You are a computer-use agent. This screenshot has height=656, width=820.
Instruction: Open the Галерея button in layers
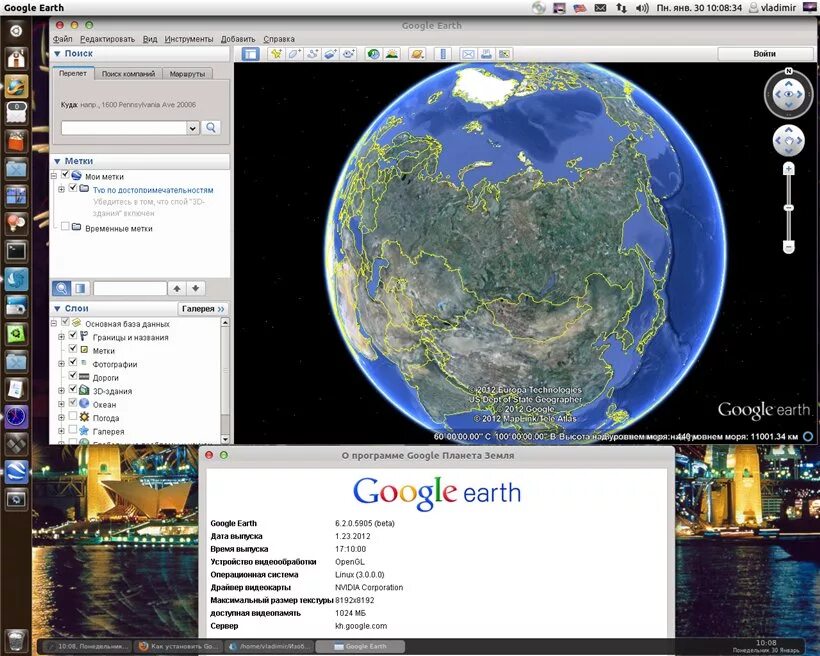coord(203,309)
